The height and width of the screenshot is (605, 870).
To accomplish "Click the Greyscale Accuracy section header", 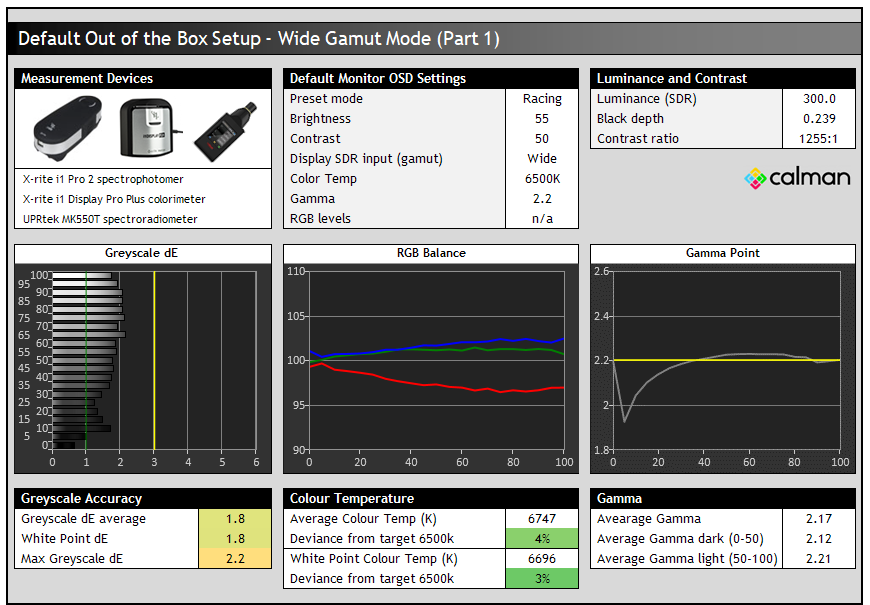I will 143,498.
